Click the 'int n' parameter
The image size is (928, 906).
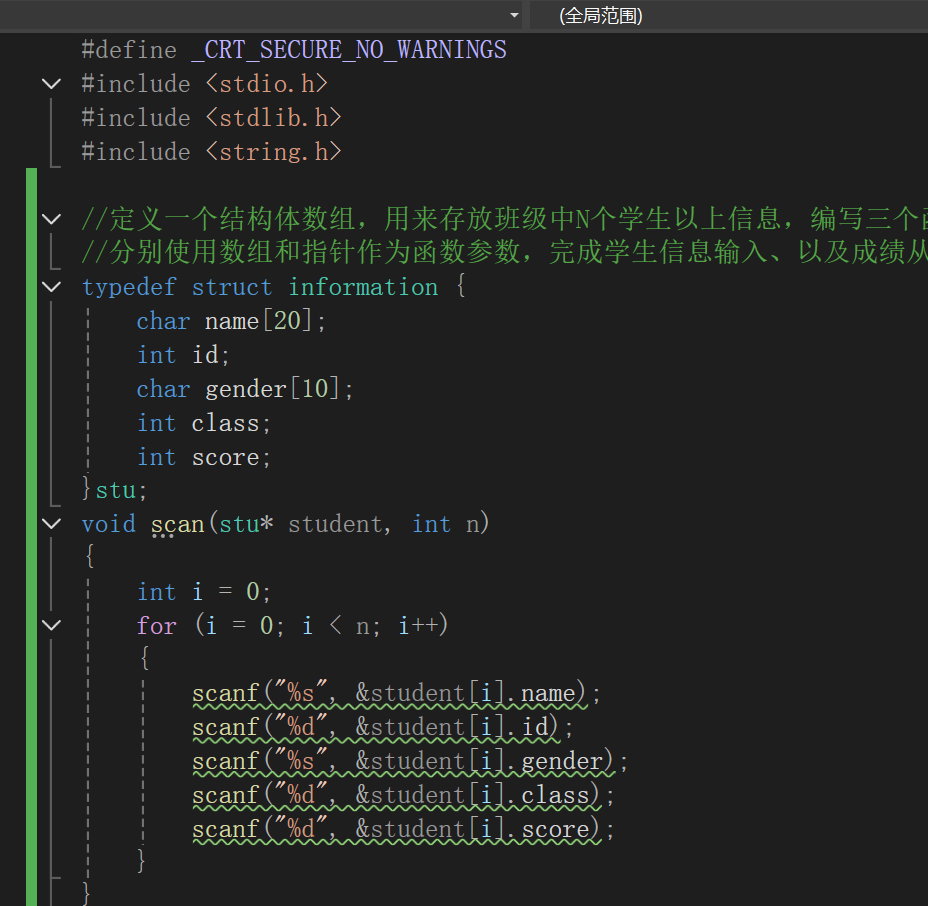[x=446, y=524]
